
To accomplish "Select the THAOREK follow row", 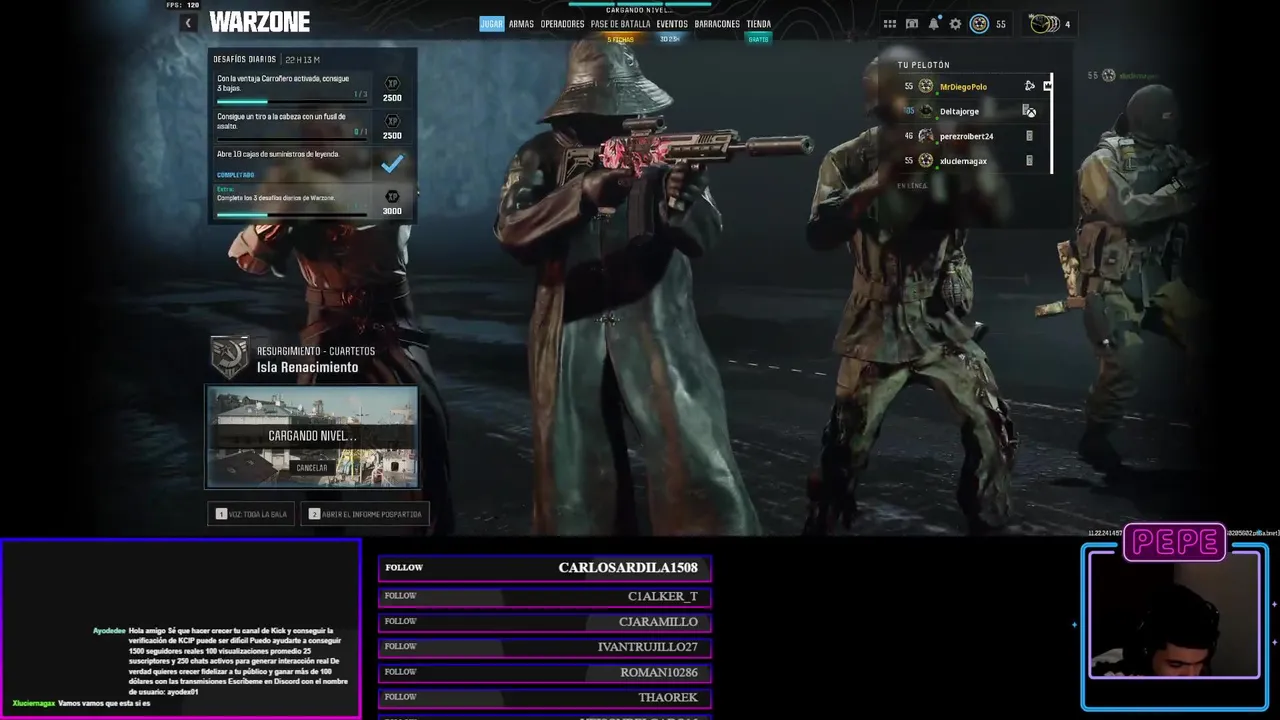I will (545, 697).
